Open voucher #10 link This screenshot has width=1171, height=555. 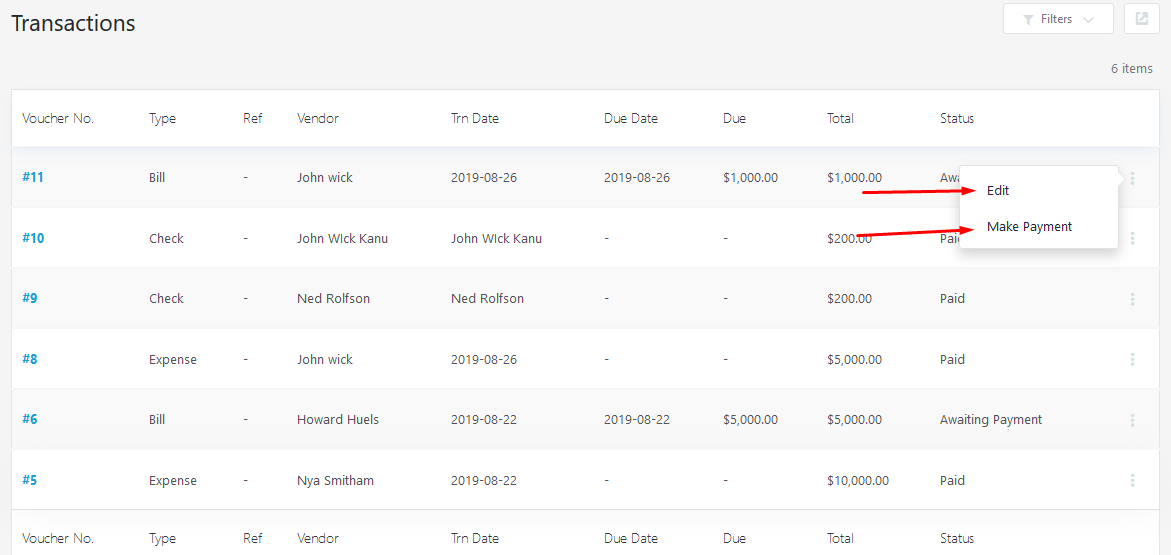[33, 238]
